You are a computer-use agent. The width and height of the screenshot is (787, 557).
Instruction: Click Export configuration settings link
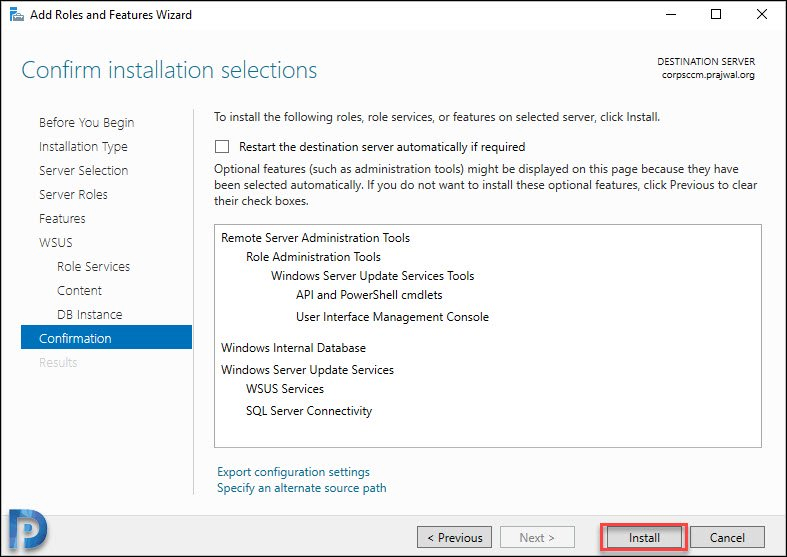293,472
